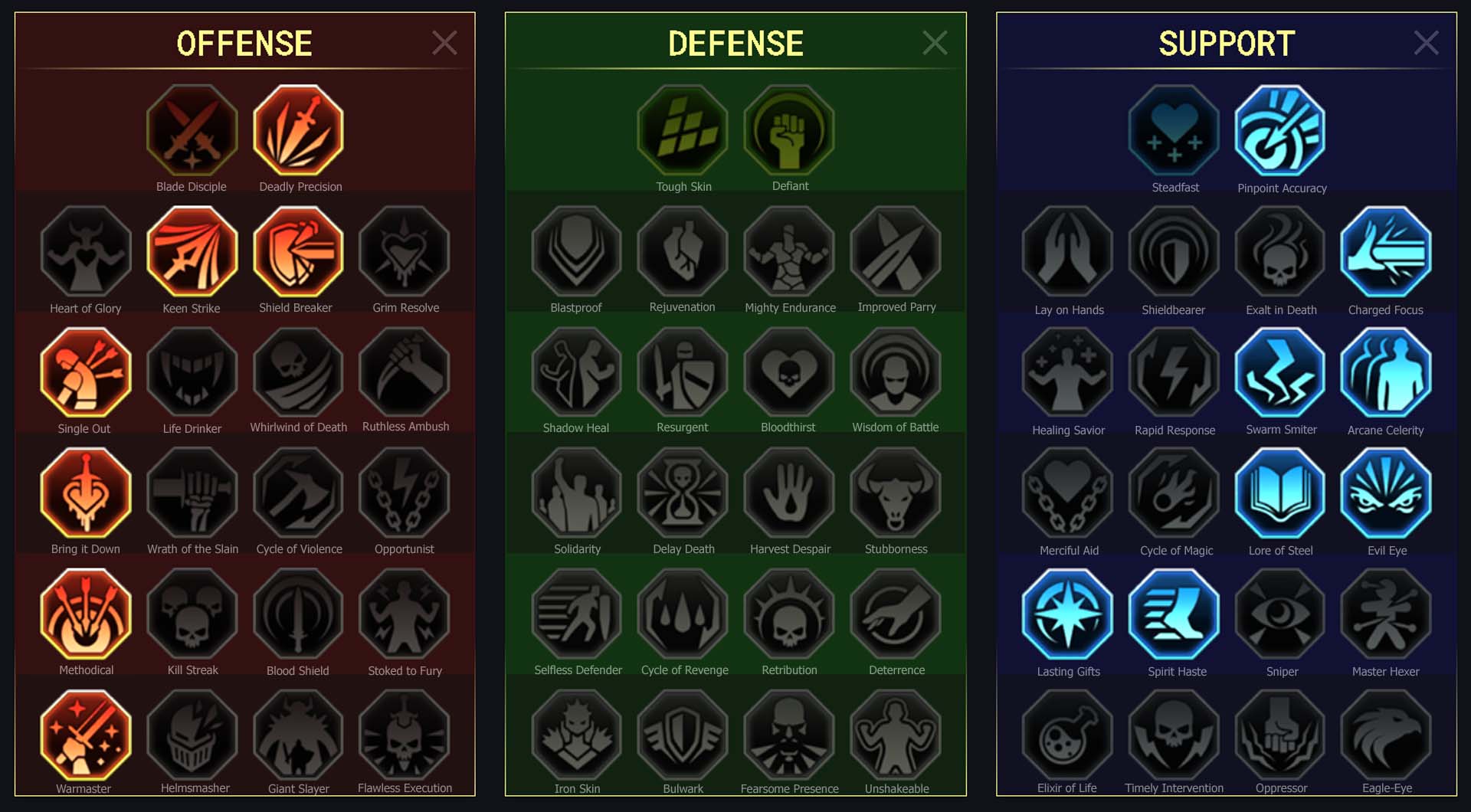
Task: Toggle the Giant Slayer mastery
Action: [298, 735]
